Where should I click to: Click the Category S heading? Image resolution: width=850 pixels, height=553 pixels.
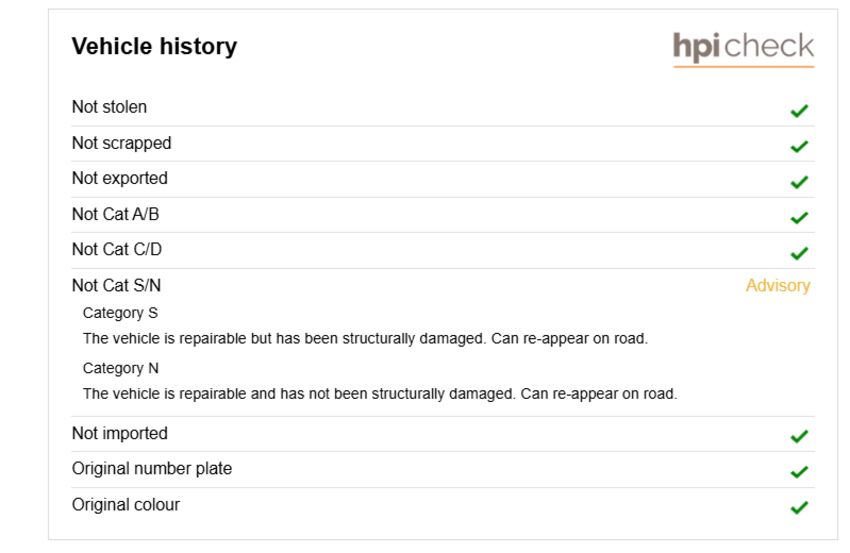pyautogui.click(x=120, y=313)
